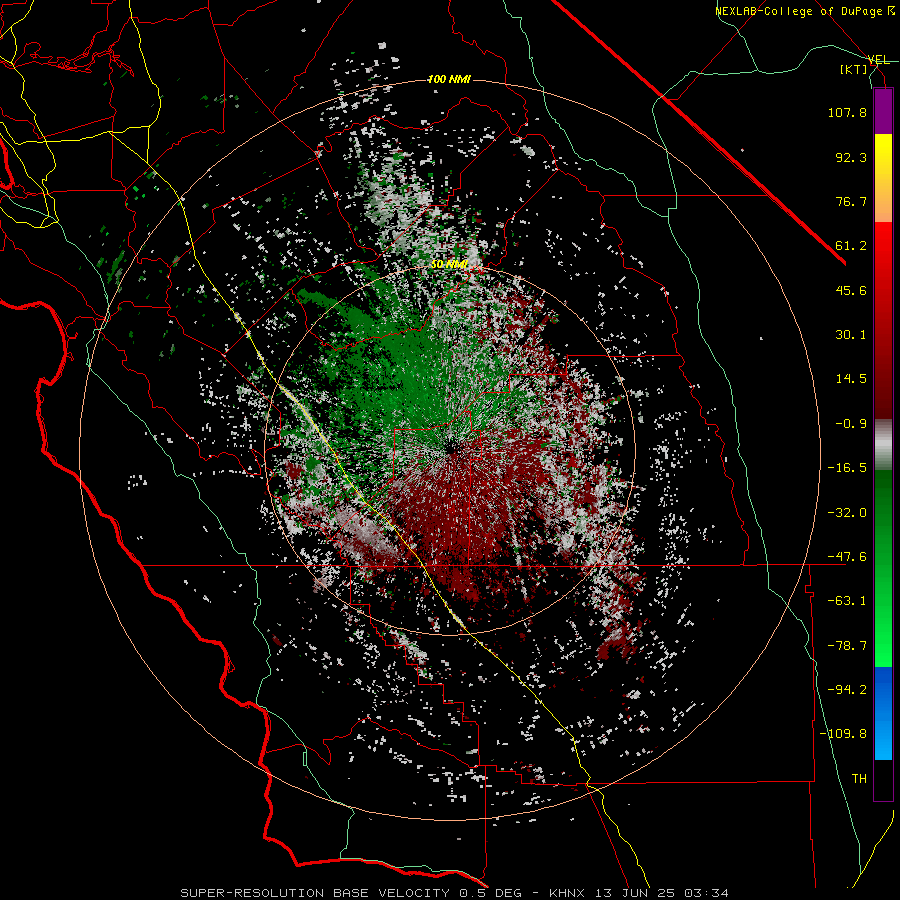Screen dimensions: 900x900
Task: Click the 100 NMI range ring label
Action: (x=449, y=79)
